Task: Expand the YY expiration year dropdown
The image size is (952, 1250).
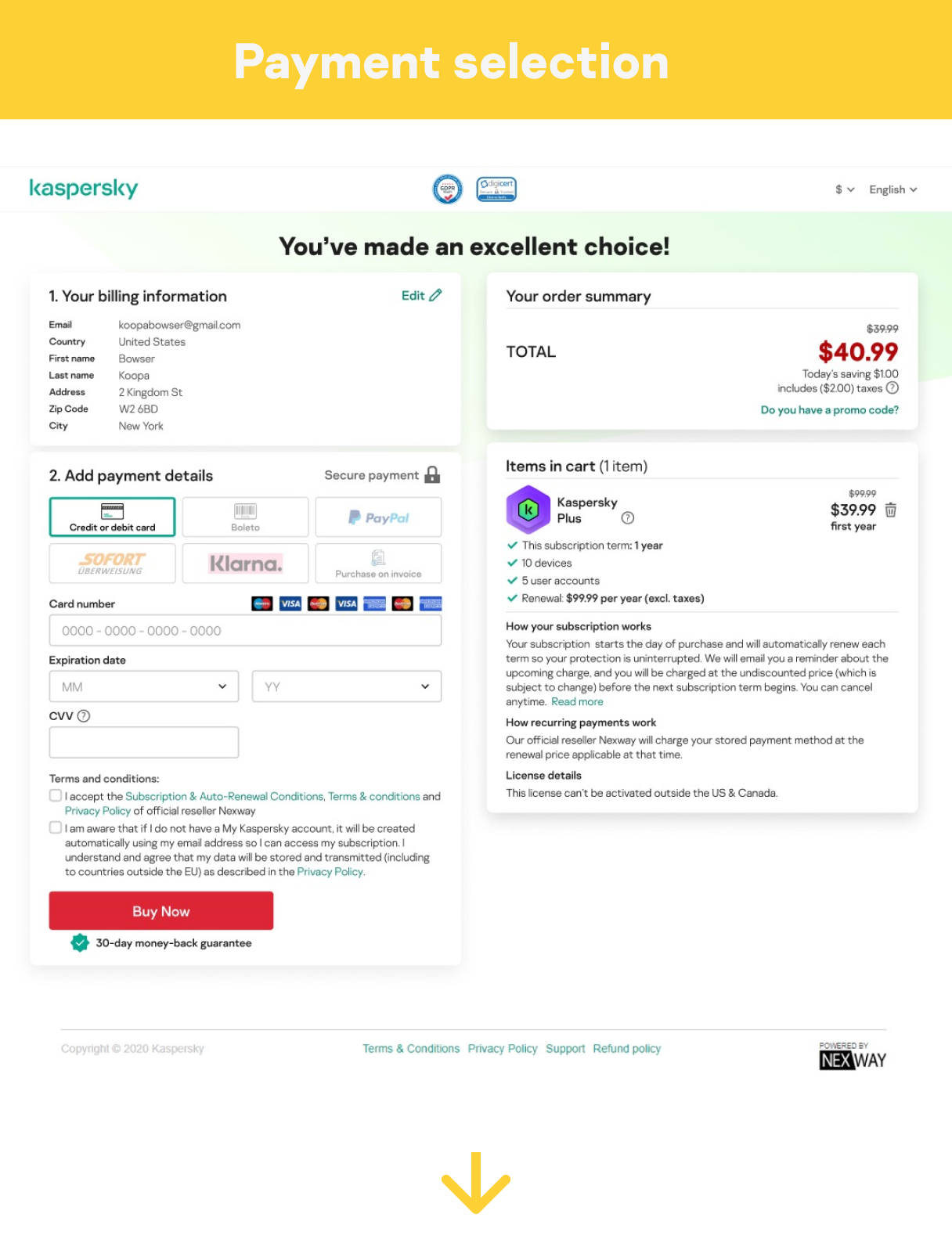Action: tap(347, 686)
